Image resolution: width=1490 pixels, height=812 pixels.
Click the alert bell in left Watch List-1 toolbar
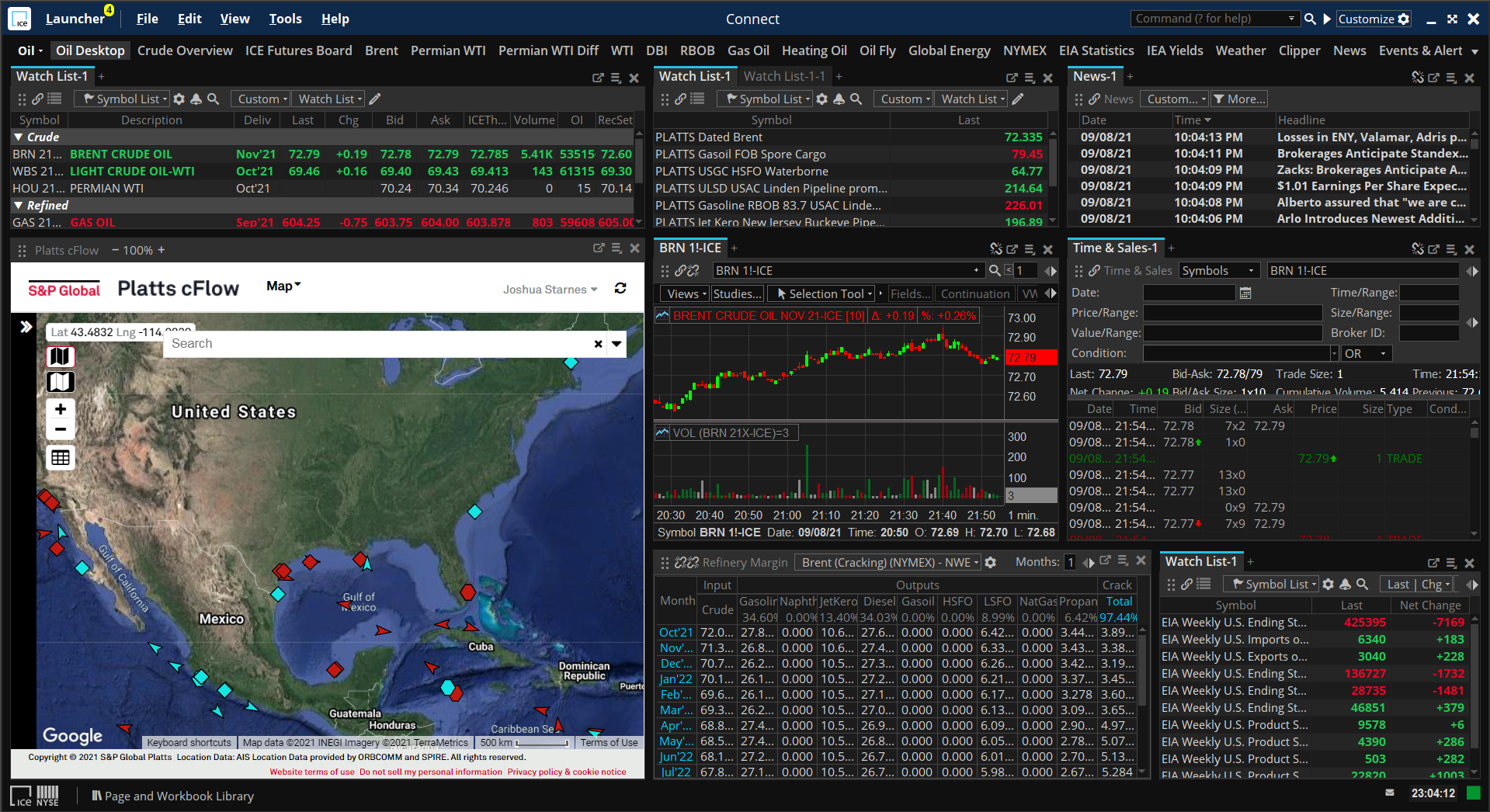click(196, 99)
